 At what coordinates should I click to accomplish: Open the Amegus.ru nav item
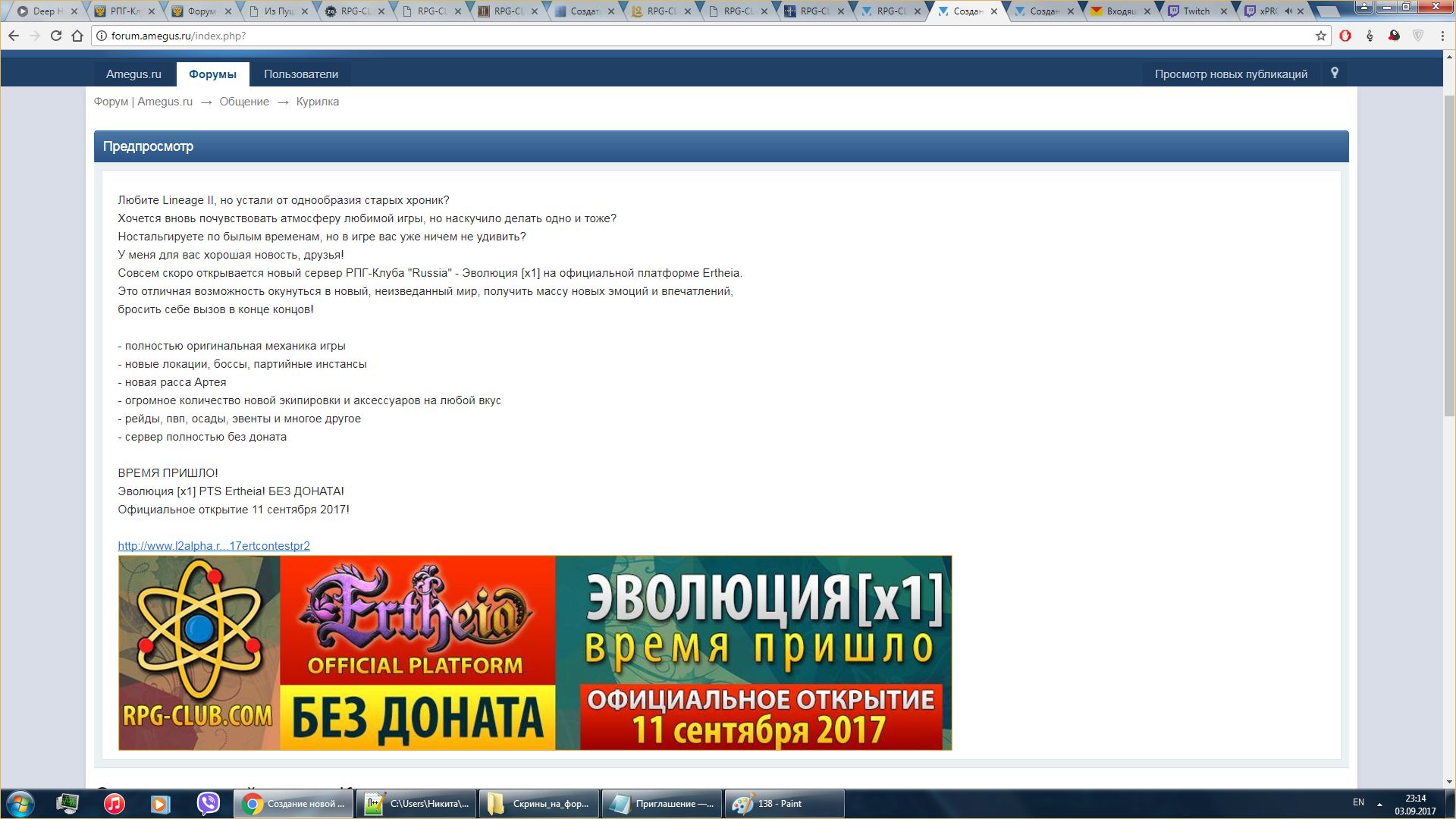point(133,74)
